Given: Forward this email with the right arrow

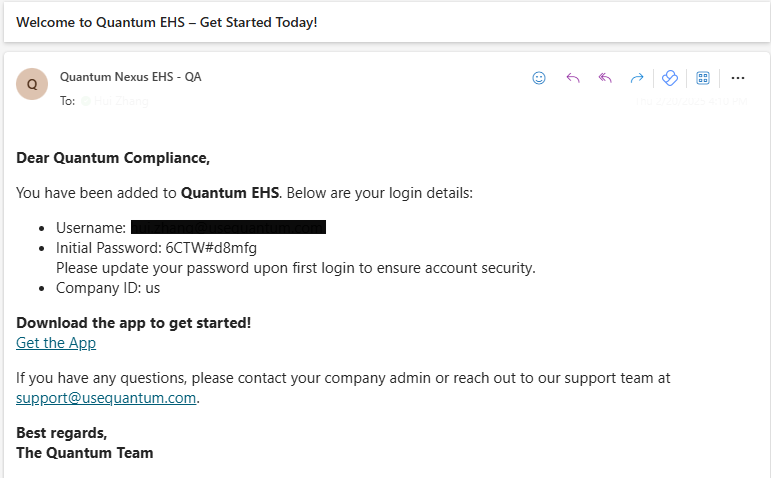Looking at the screenshot, I should (x=637, y=78).
